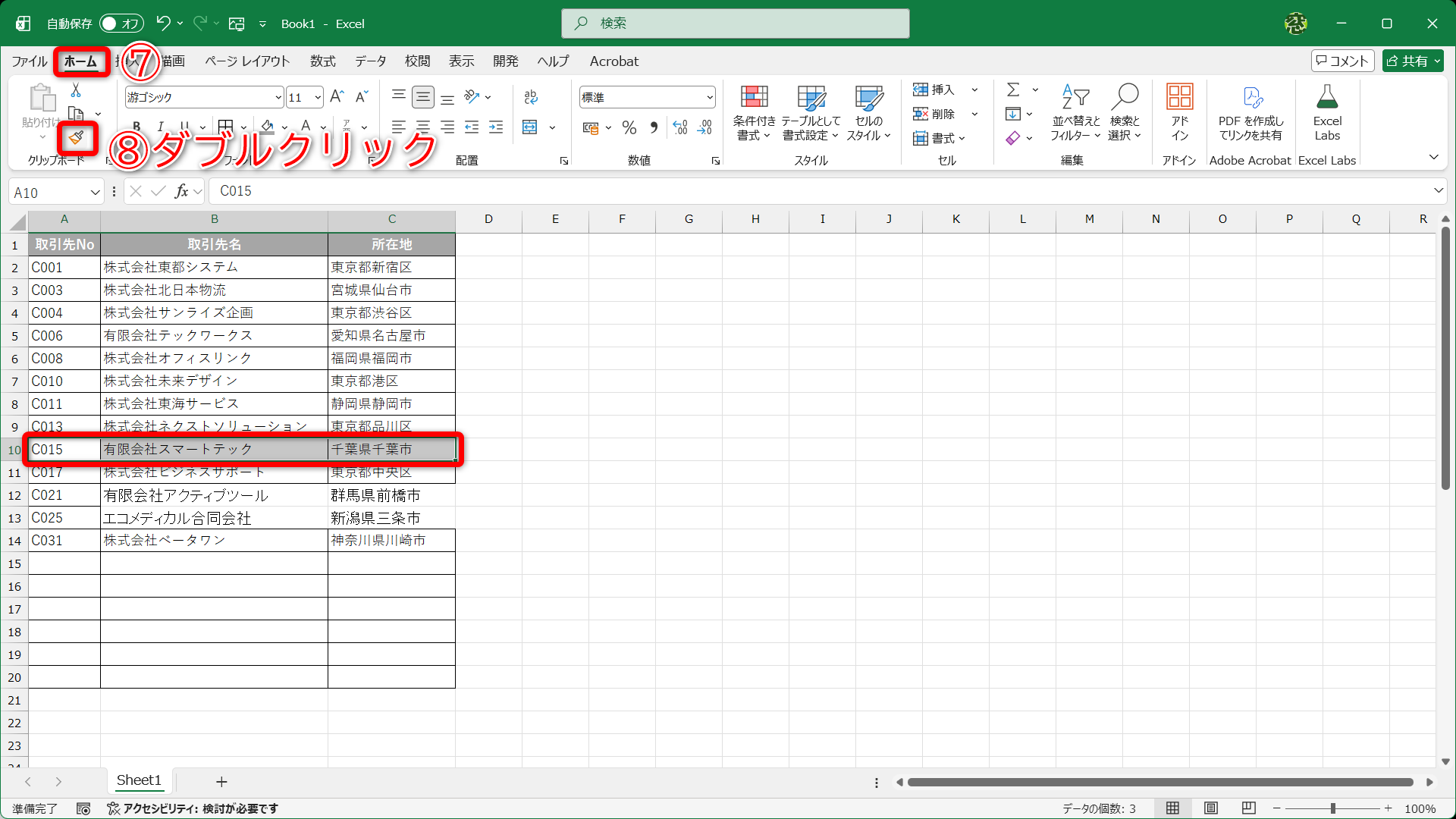Switch to the 数式 ribbon tab
This screenshot has height=819, width=1456.
pyautogui.click(x=322, y=61)
